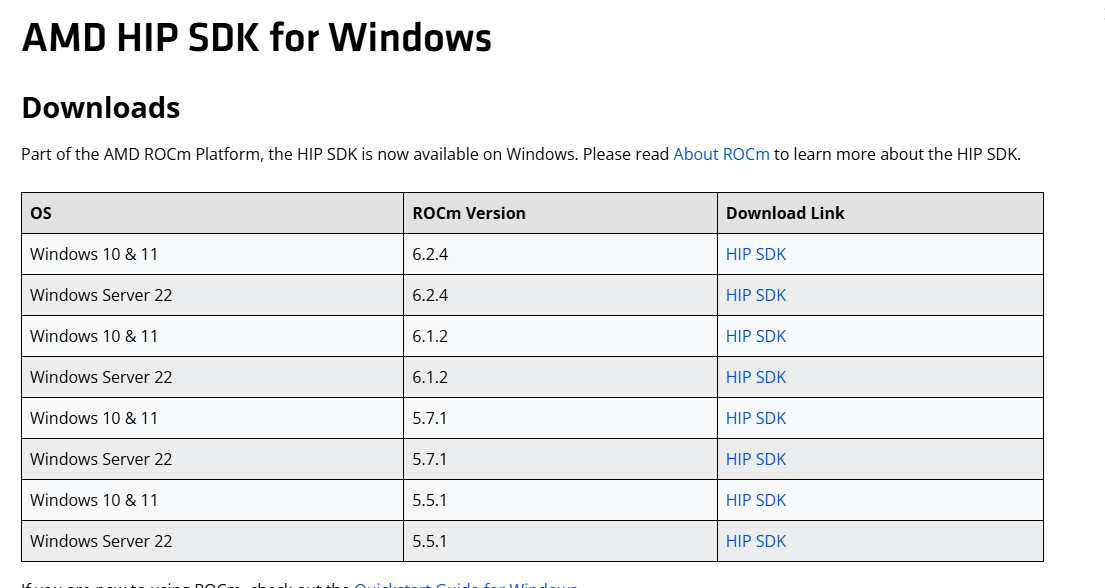
Task: Select the 6.1.2 version cell for Windows Server 22
Action: (430, 377)
